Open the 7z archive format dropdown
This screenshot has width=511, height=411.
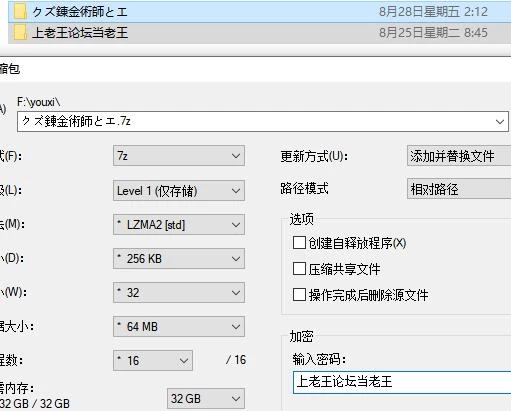179,156
